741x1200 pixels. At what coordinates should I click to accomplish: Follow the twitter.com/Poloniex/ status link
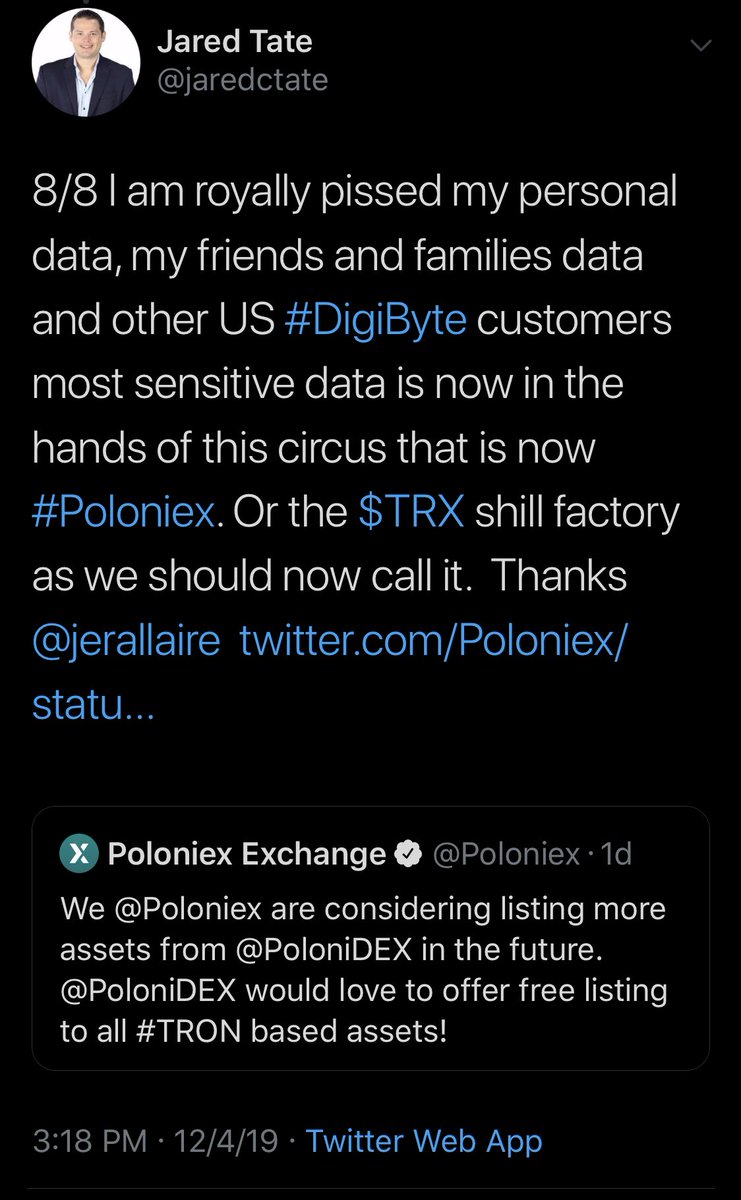pos(330,672)
